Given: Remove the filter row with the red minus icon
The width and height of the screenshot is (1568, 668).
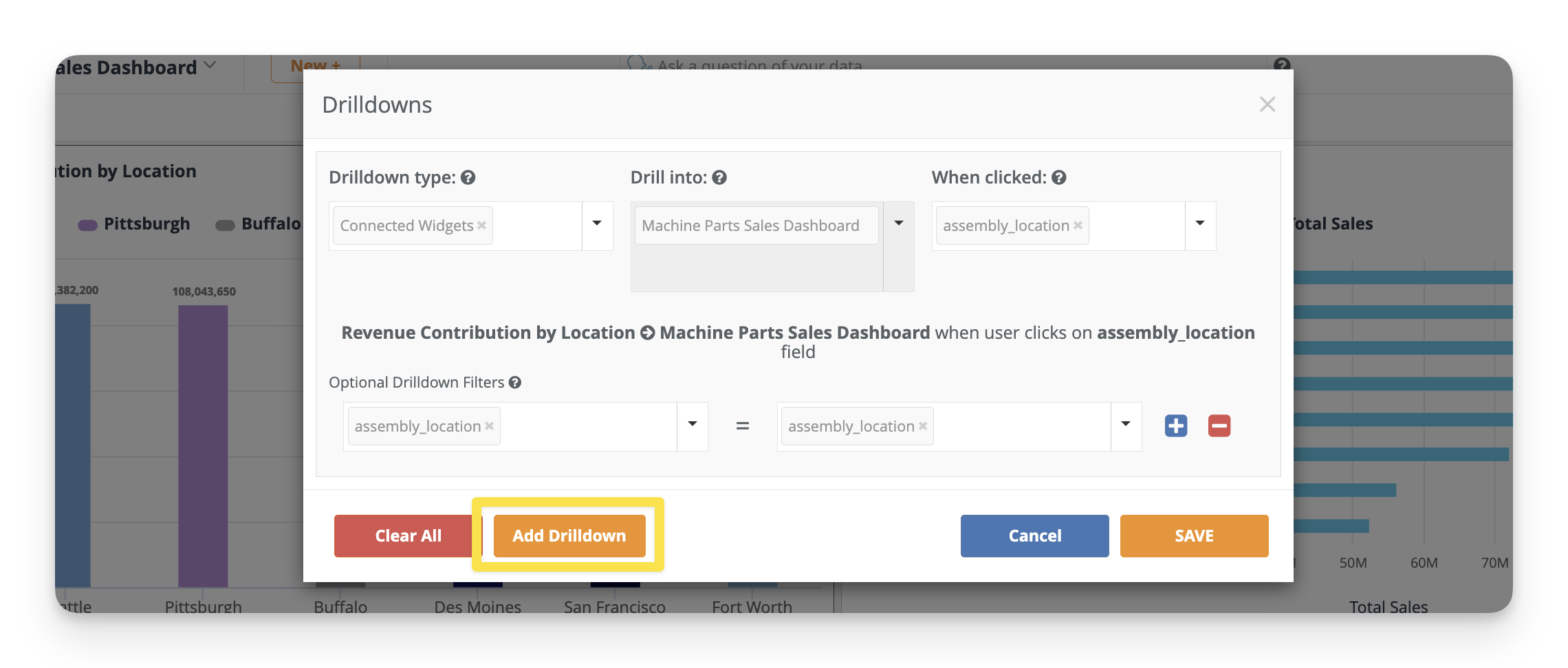Looking at the screenshot, I should tap(1219, 426).
